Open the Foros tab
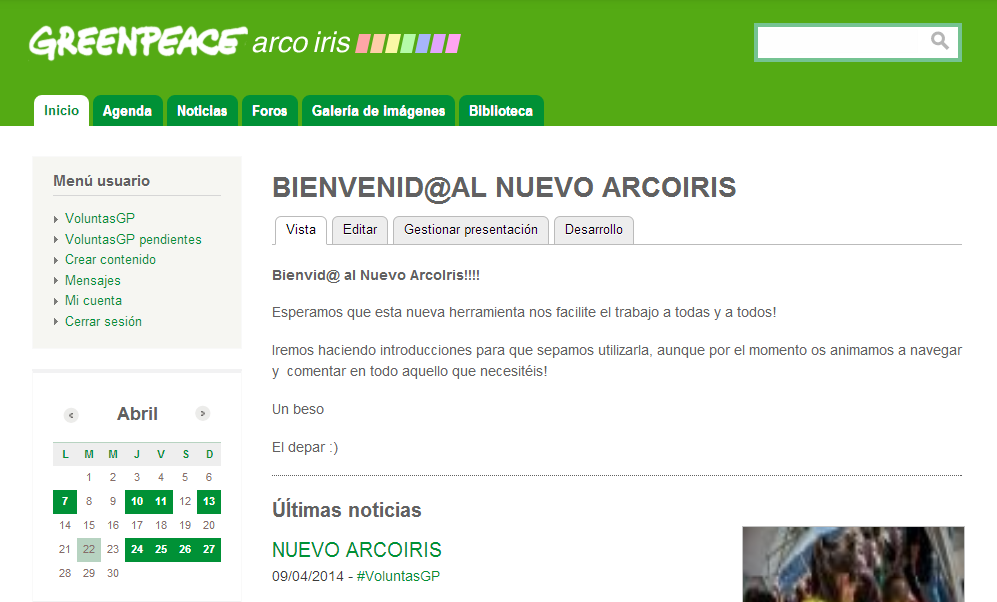The image size is (997, 602). pyautogui.click(x=270, y=111)
